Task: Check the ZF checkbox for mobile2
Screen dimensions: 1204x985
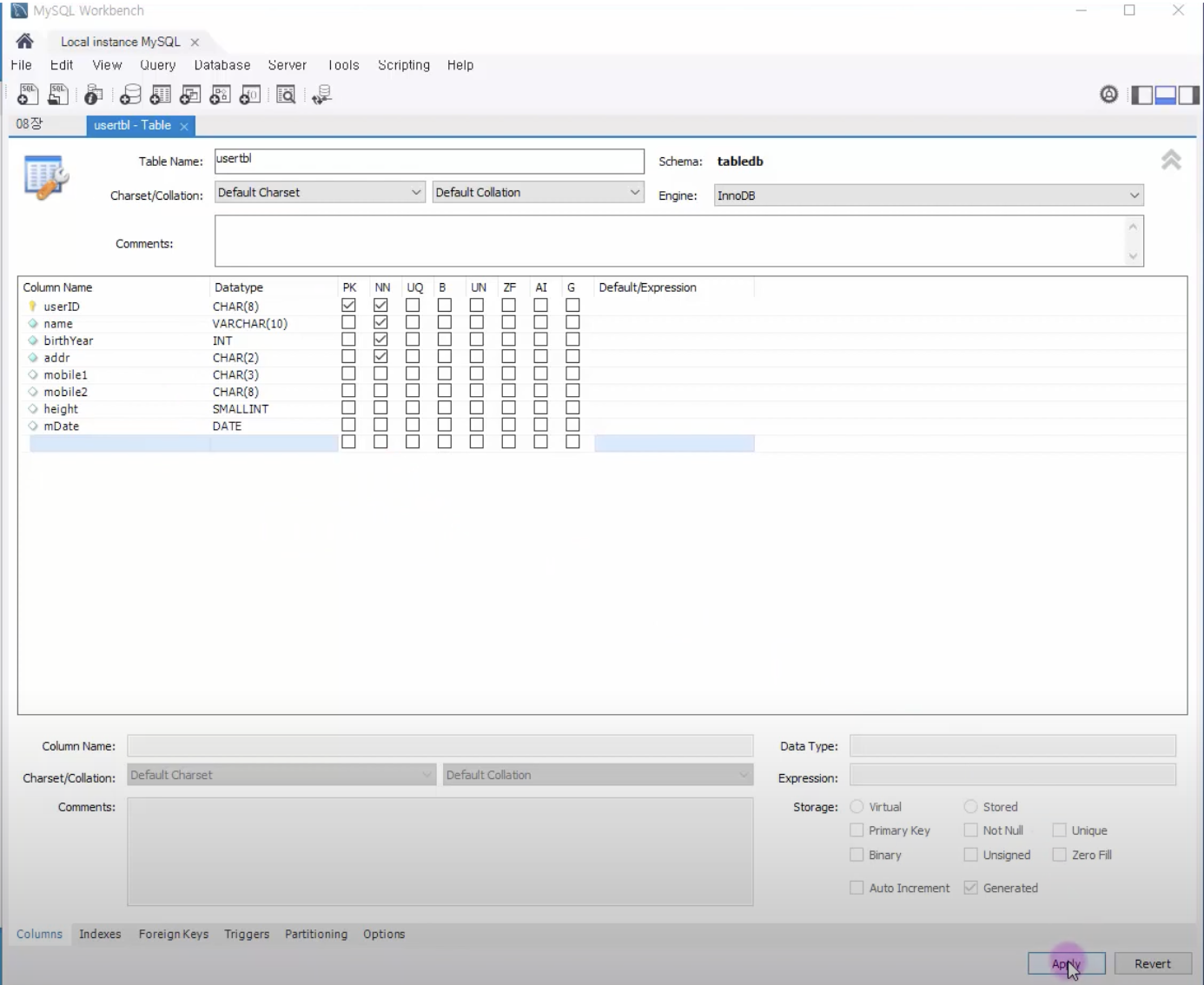Action: [x=509, y=391]
